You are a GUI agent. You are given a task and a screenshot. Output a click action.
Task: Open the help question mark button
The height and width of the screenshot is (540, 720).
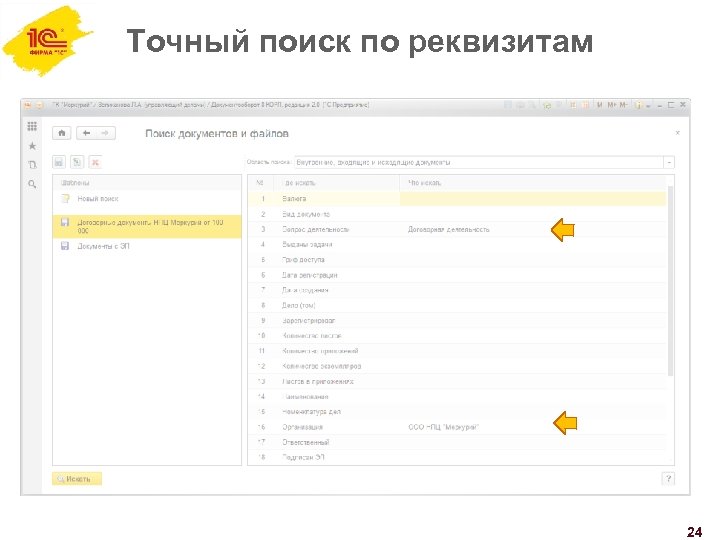668,478
